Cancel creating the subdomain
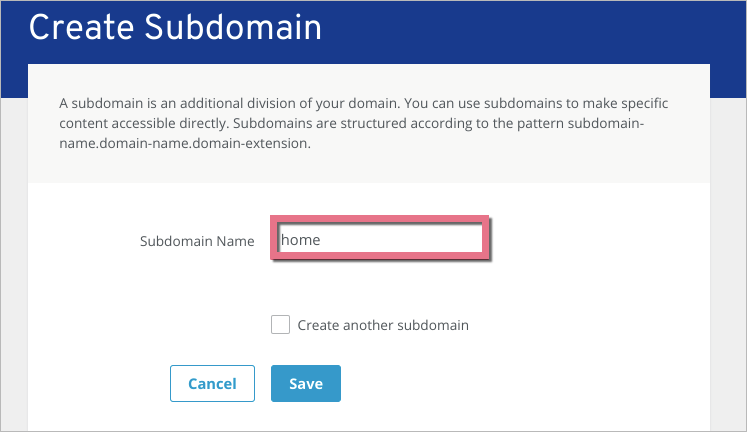The image size is (747, 432). click(212, 383)
